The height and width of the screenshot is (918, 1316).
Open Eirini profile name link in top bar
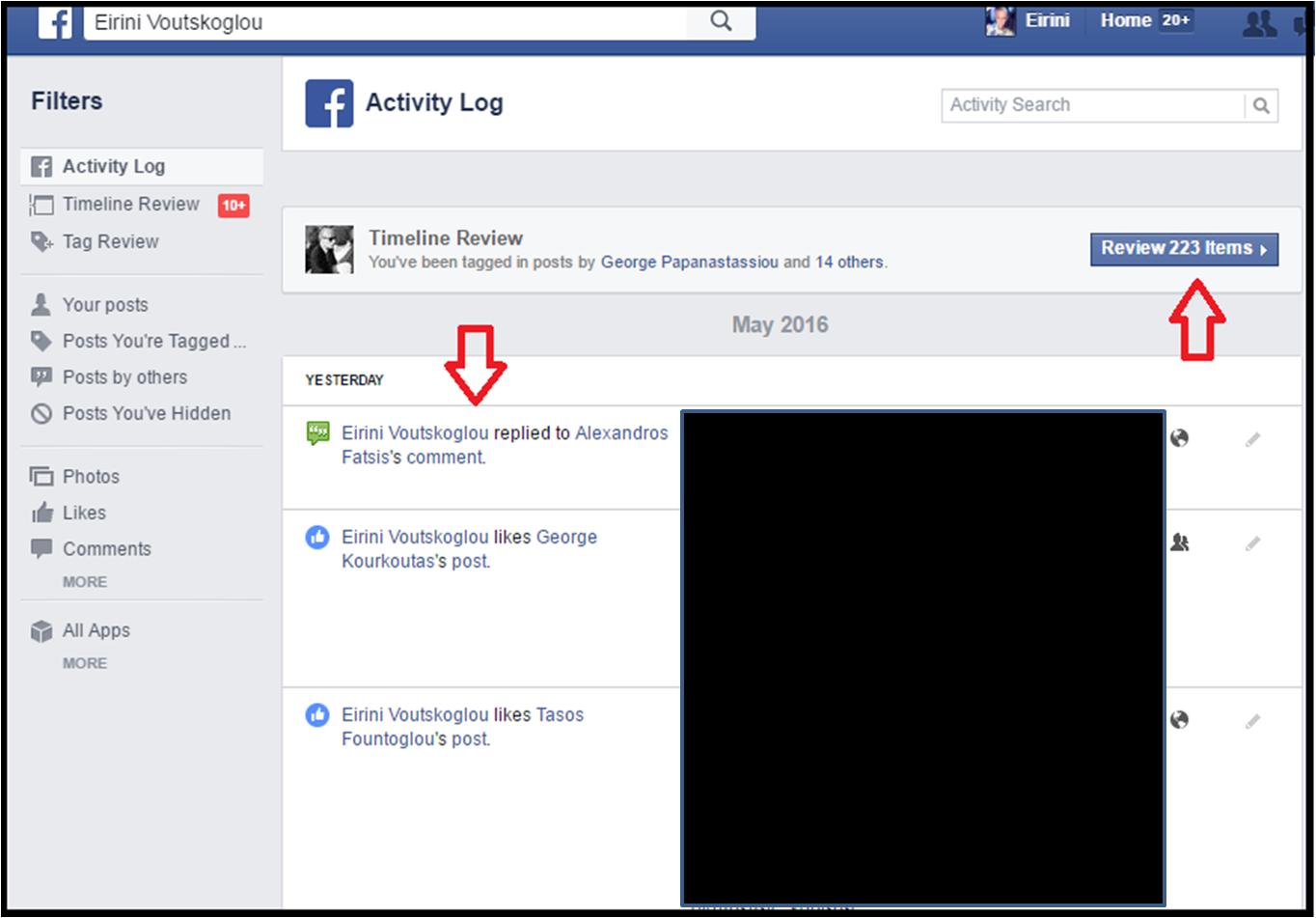coord(1047,20)
